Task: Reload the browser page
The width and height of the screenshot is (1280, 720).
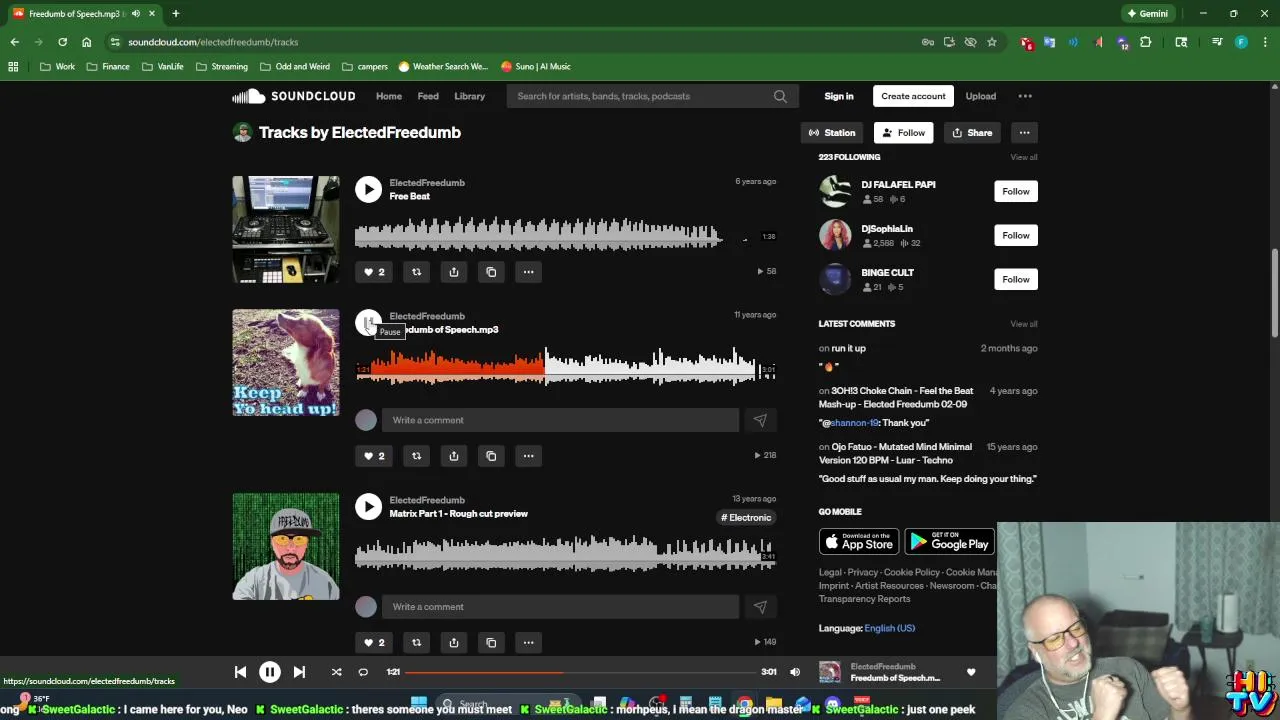Action: [x=62, y=42]
